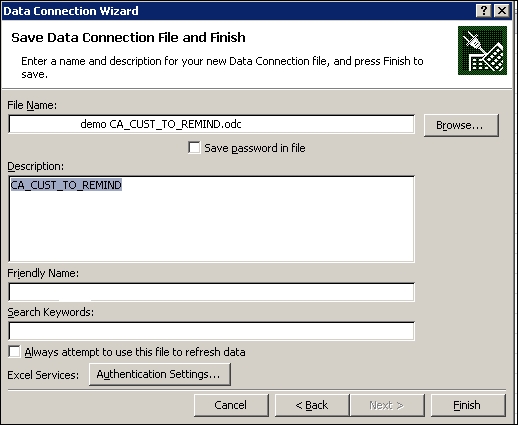Click the Description label

click(35, 166)
